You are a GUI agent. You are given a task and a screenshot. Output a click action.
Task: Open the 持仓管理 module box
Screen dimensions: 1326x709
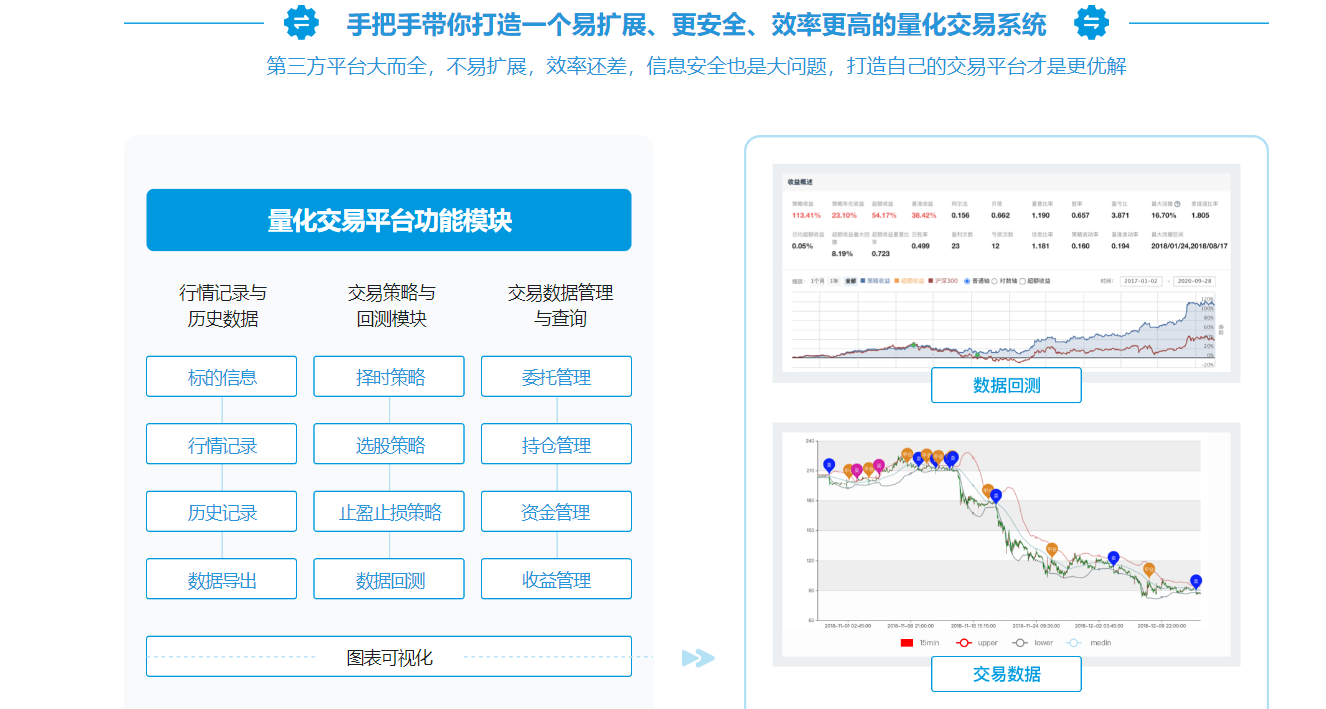click(x=556, y=444)
